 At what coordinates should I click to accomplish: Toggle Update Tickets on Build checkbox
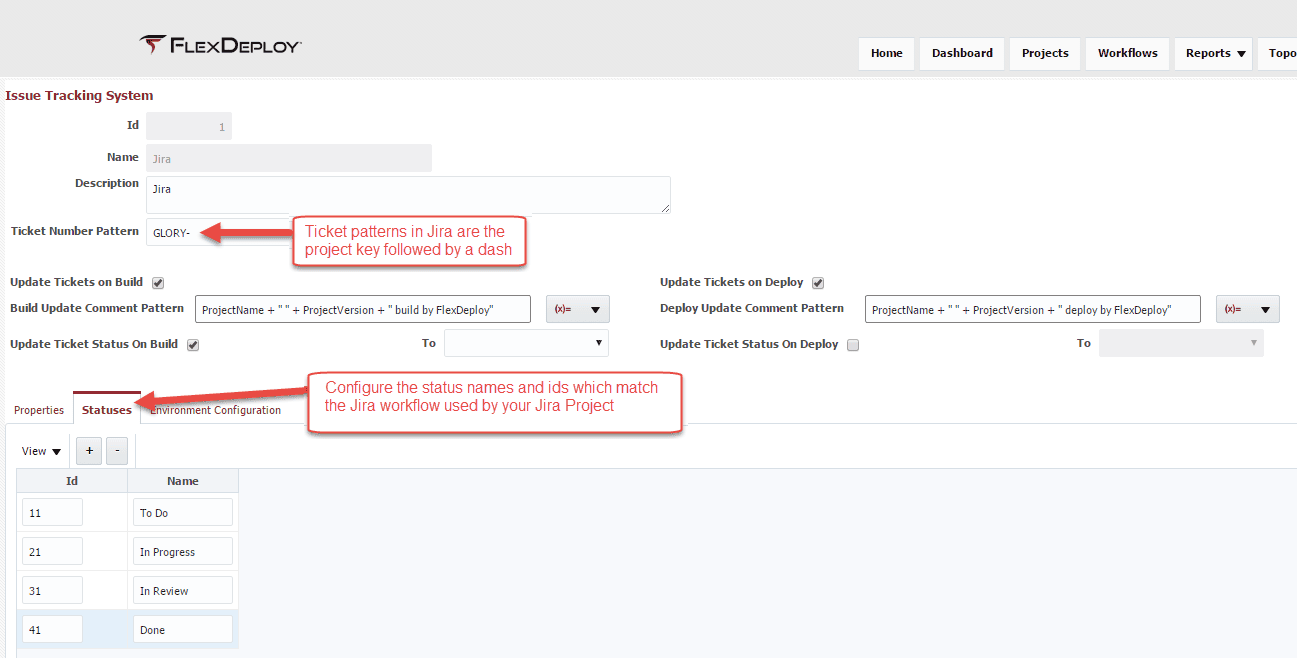point(158,283)
